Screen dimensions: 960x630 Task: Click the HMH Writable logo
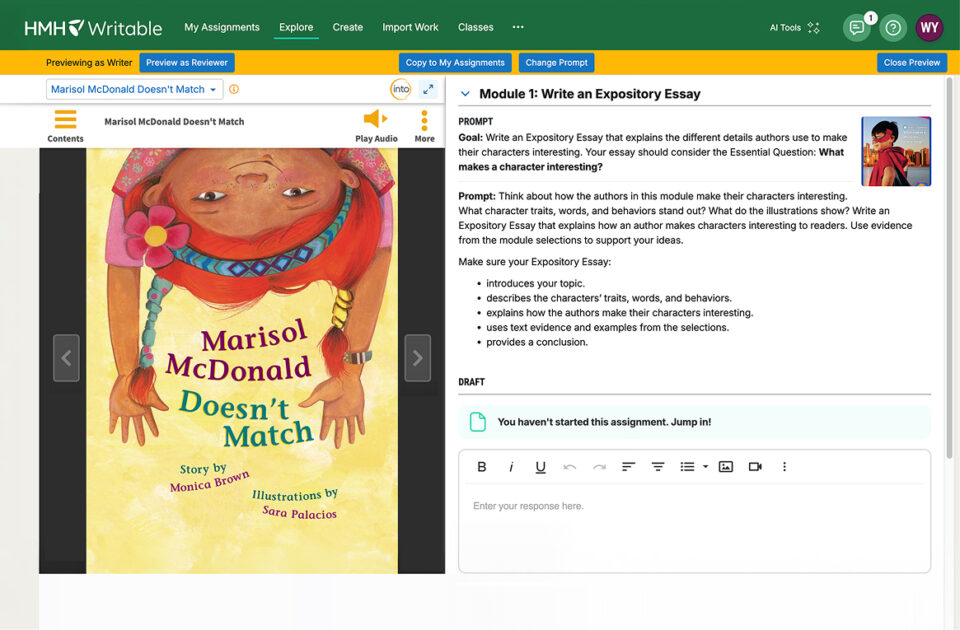pos(93,28)
